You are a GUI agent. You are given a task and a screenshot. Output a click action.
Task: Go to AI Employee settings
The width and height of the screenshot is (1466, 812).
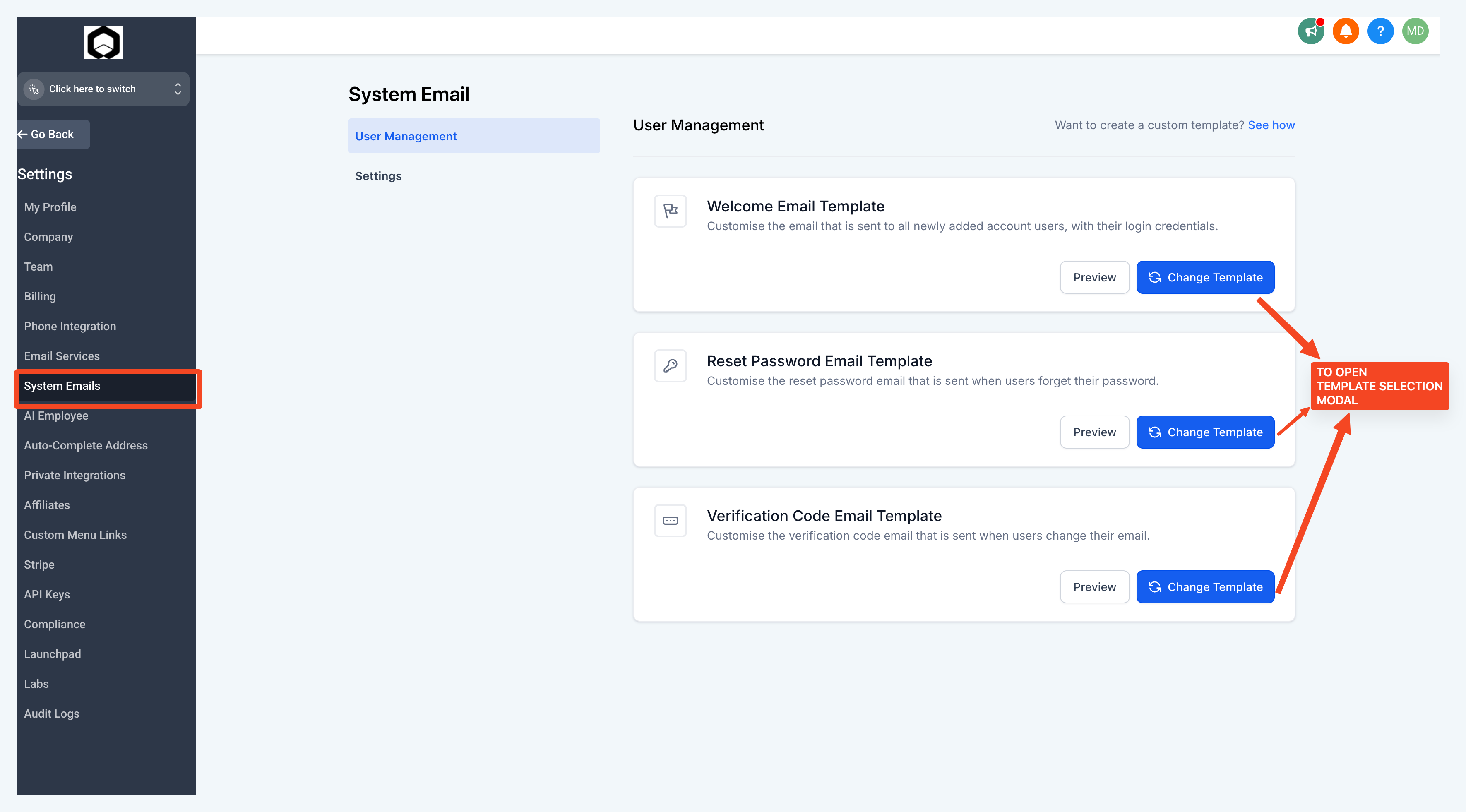pos(56,416)
